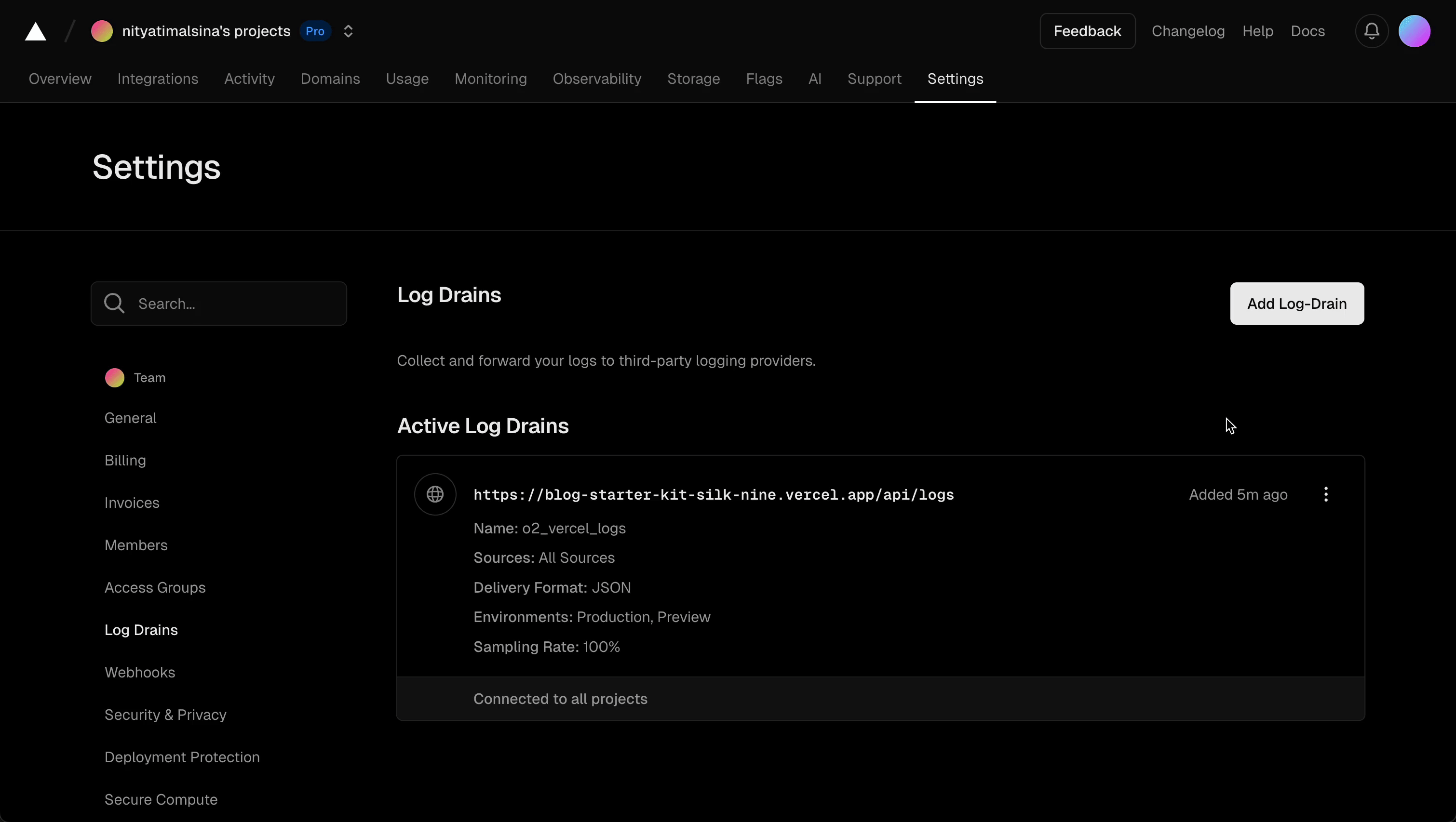Screen dimensions: 1456x822
Task: Open the profile avatar menu
Action: pos(1415,31)
